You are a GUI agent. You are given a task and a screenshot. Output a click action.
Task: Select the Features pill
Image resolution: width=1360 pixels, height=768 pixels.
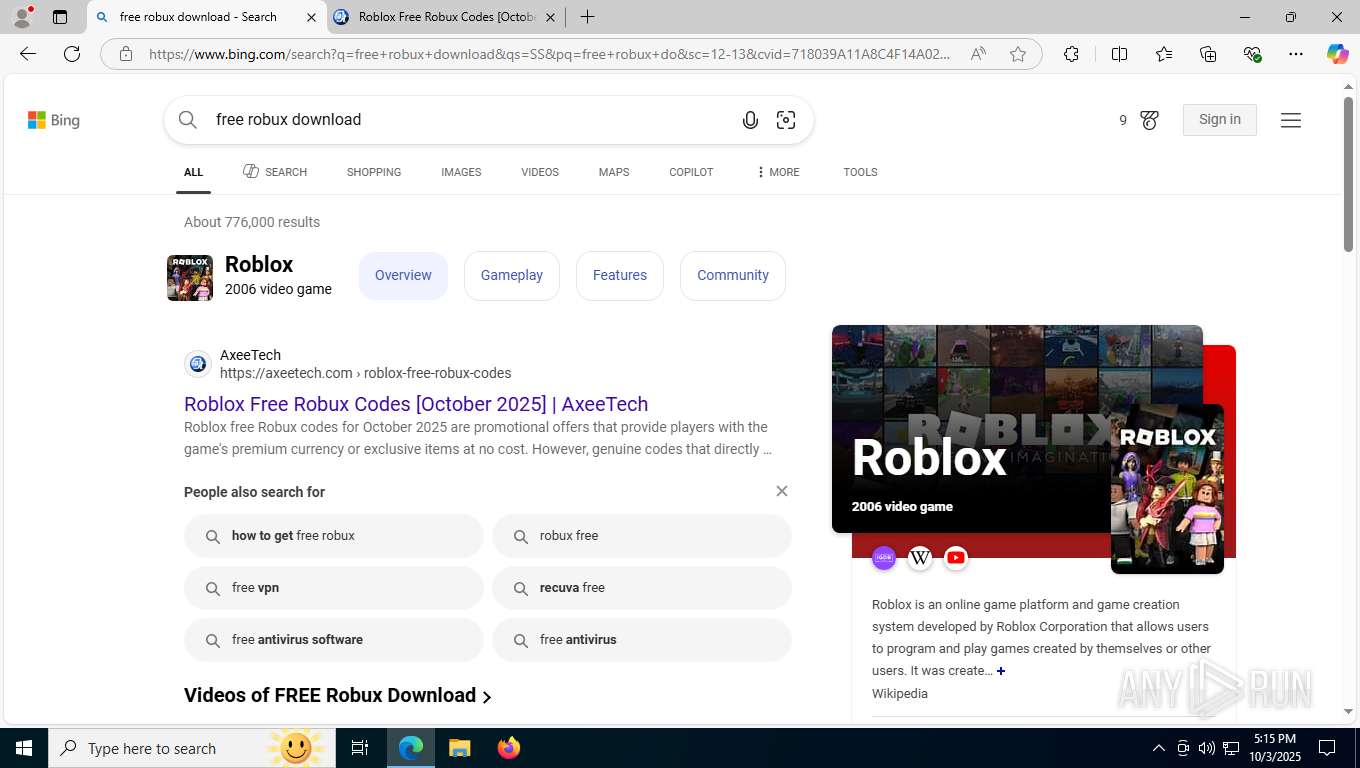click(619, 275)
